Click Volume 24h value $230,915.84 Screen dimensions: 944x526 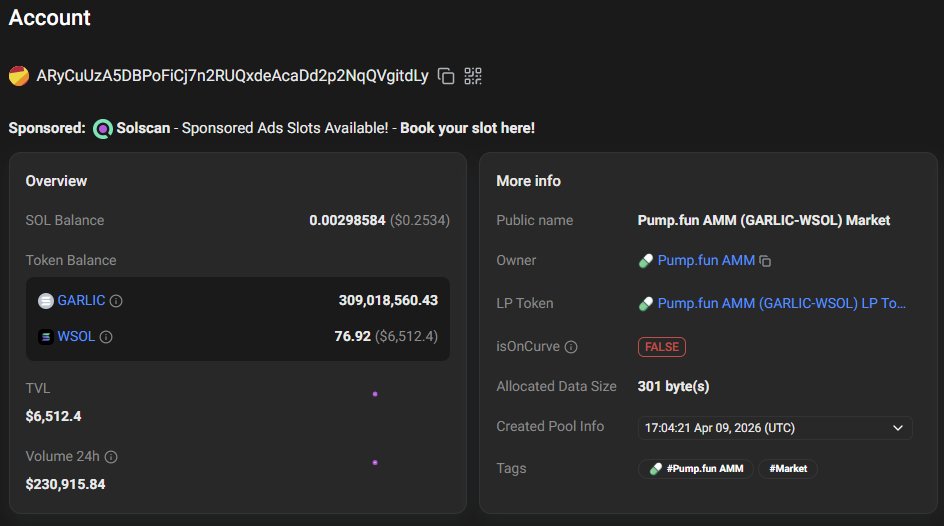coord(66,484)
